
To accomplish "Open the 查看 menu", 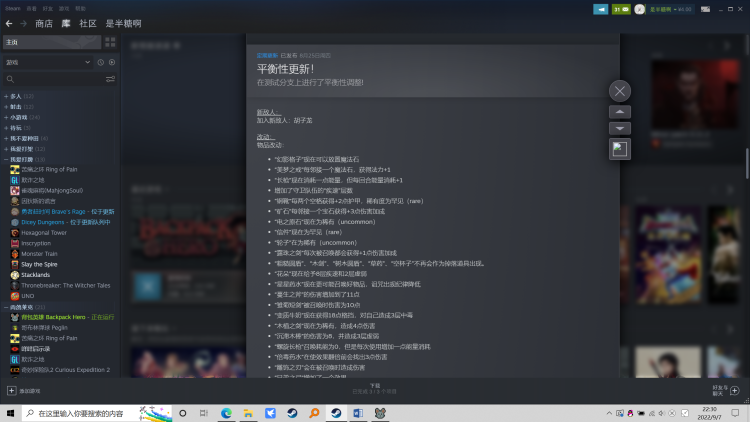I will click(32, 9).
